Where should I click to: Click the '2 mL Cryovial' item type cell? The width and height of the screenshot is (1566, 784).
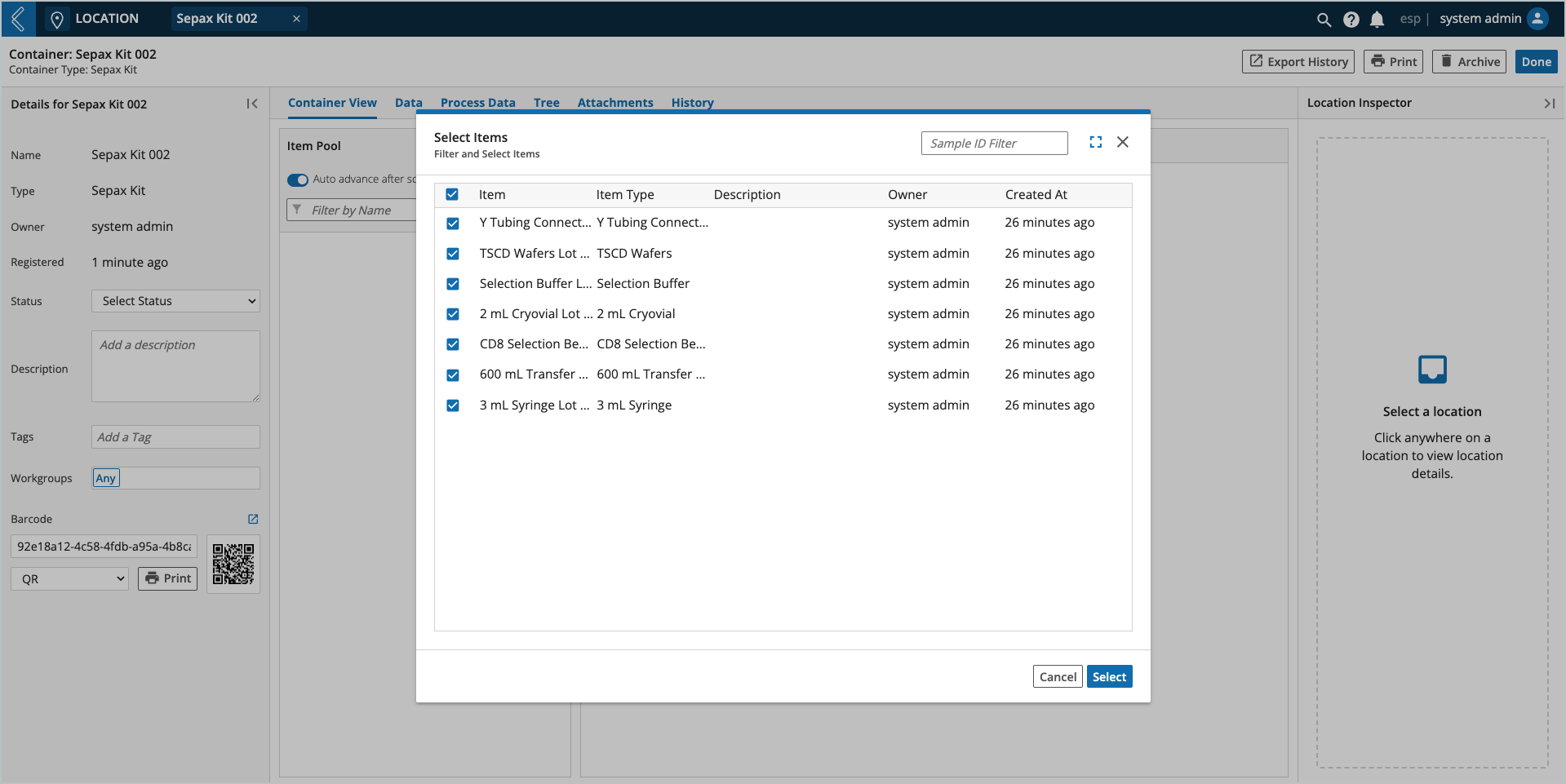[636, 314]
